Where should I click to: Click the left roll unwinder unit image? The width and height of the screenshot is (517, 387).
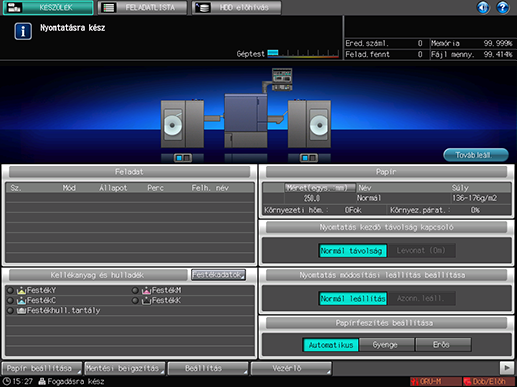coord(182,124)
